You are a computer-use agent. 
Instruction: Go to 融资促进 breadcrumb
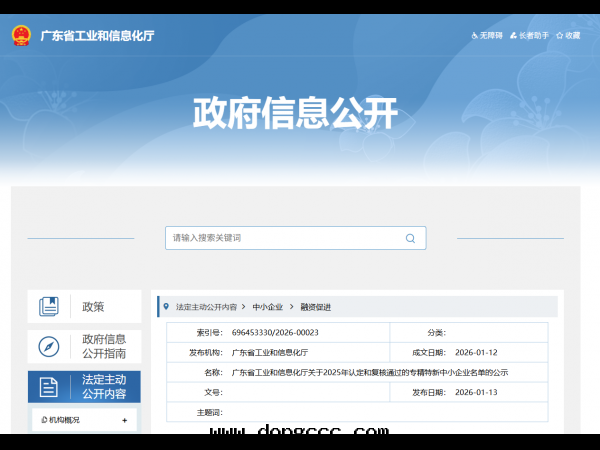coord(316,307)
